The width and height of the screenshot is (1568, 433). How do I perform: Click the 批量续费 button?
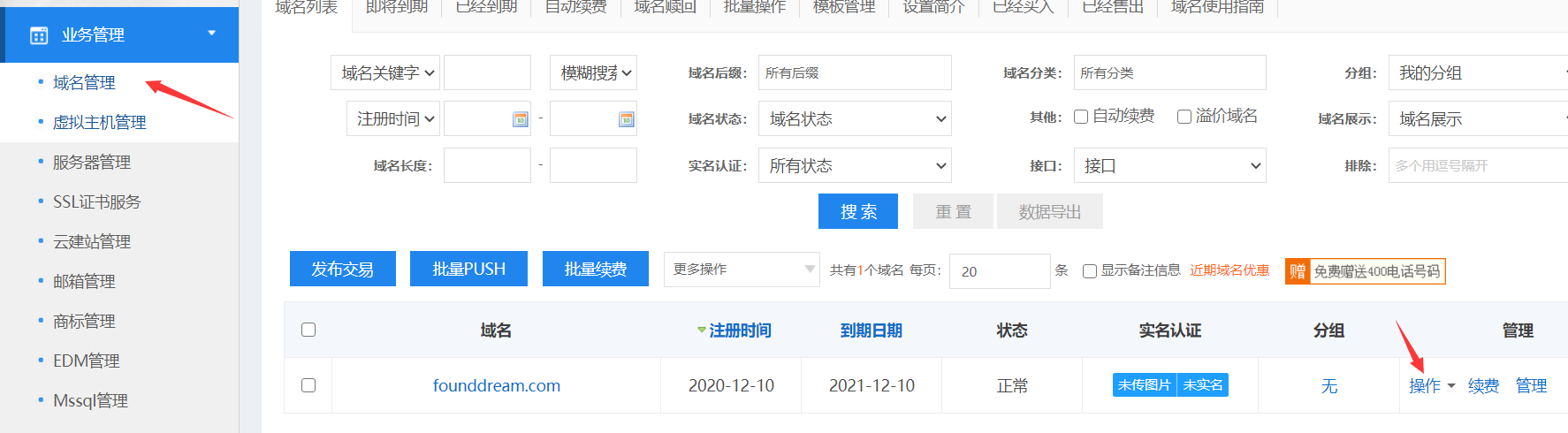coord(596,269)
